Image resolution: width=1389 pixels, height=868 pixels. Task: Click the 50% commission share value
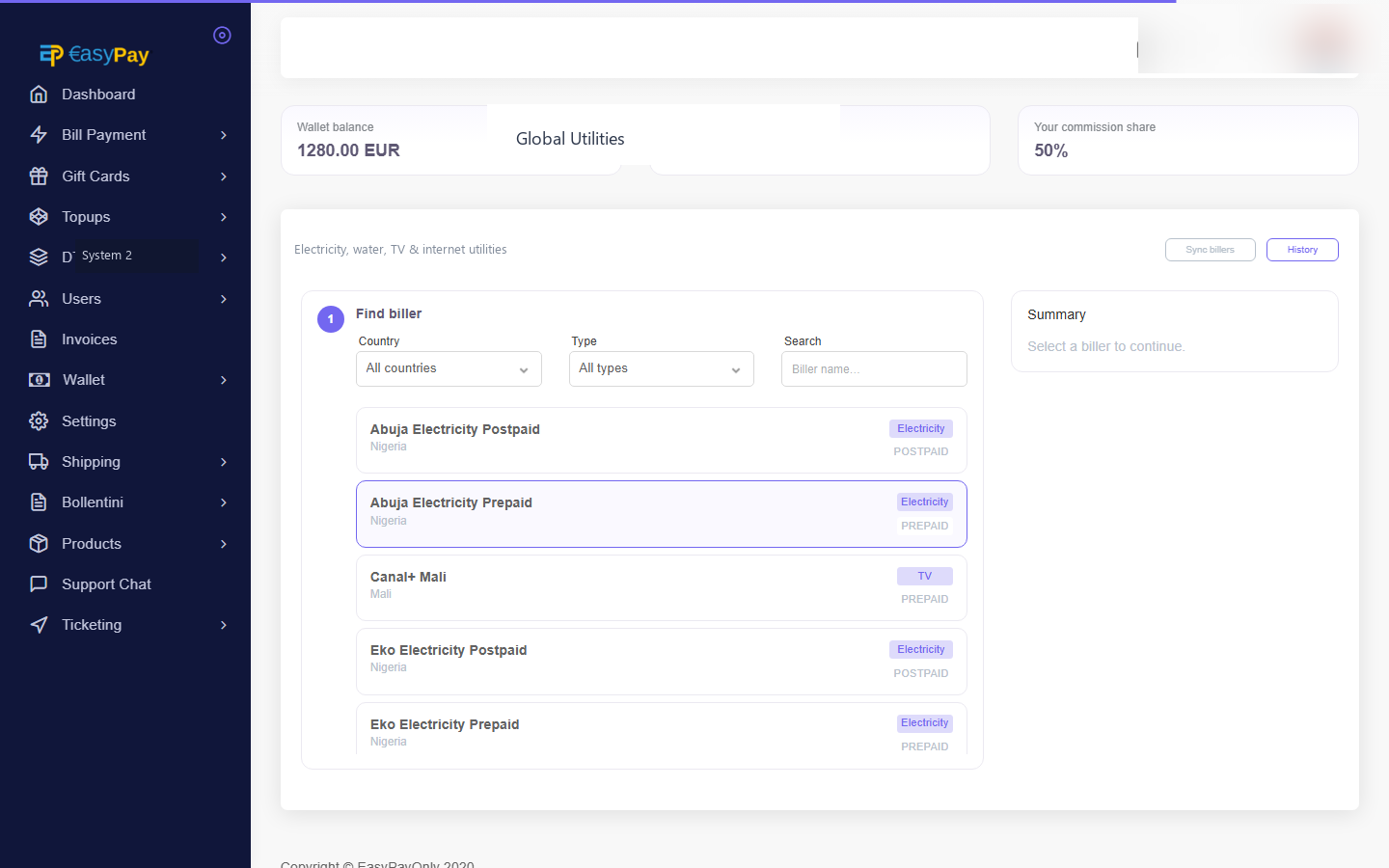(1051, 150)
